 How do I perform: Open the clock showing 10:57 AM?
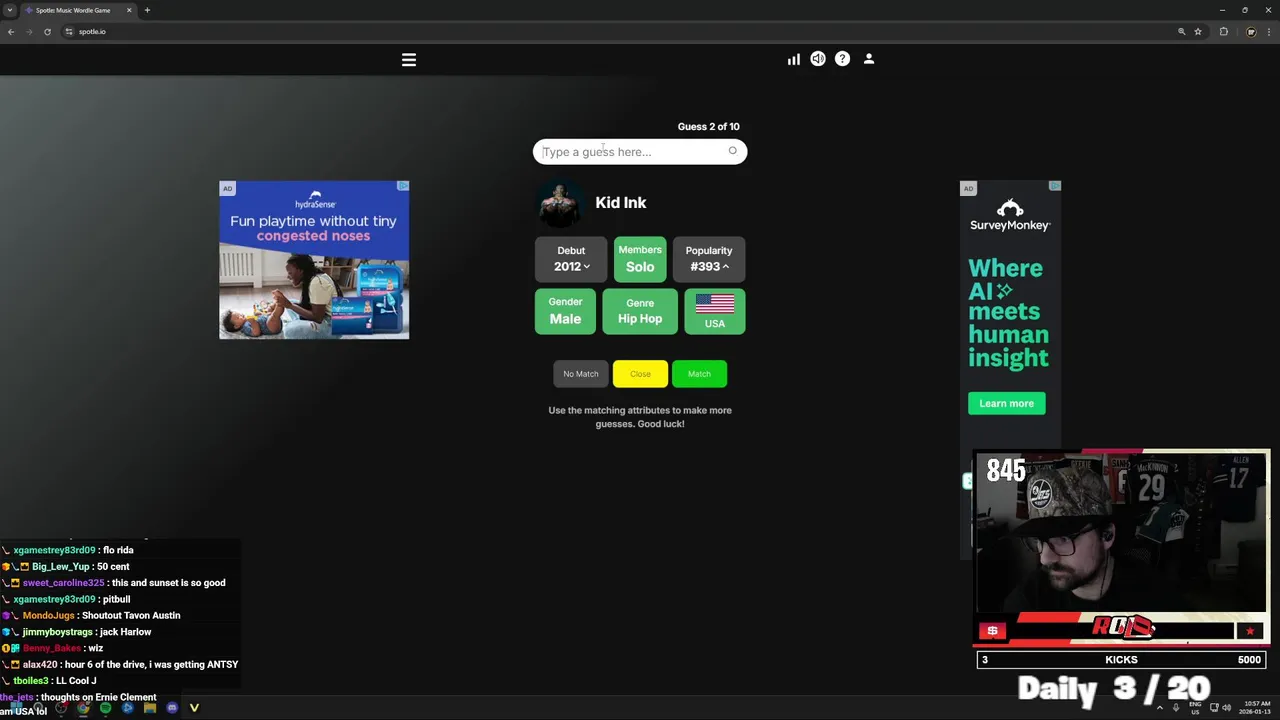[x=1256, y=708]
